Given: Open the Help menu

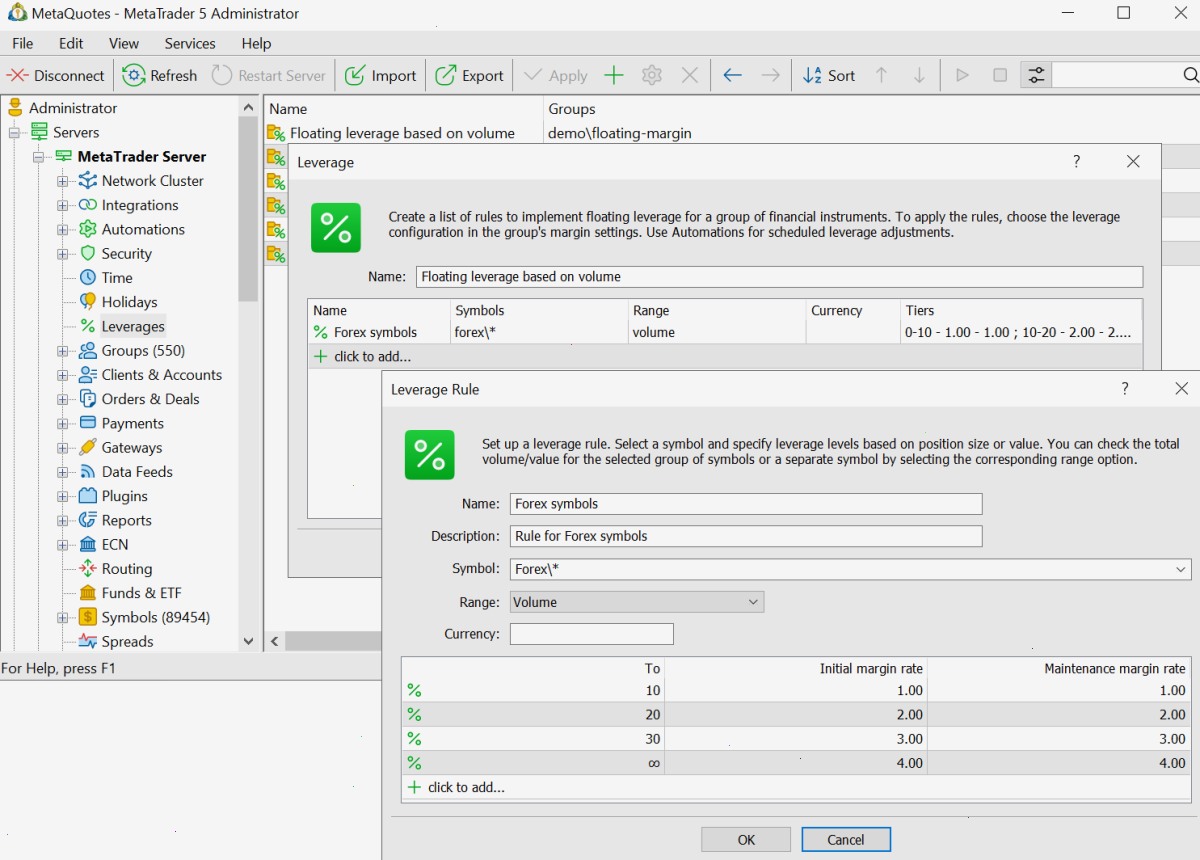Looking at the screenshot, I should [x=256, y=44].
